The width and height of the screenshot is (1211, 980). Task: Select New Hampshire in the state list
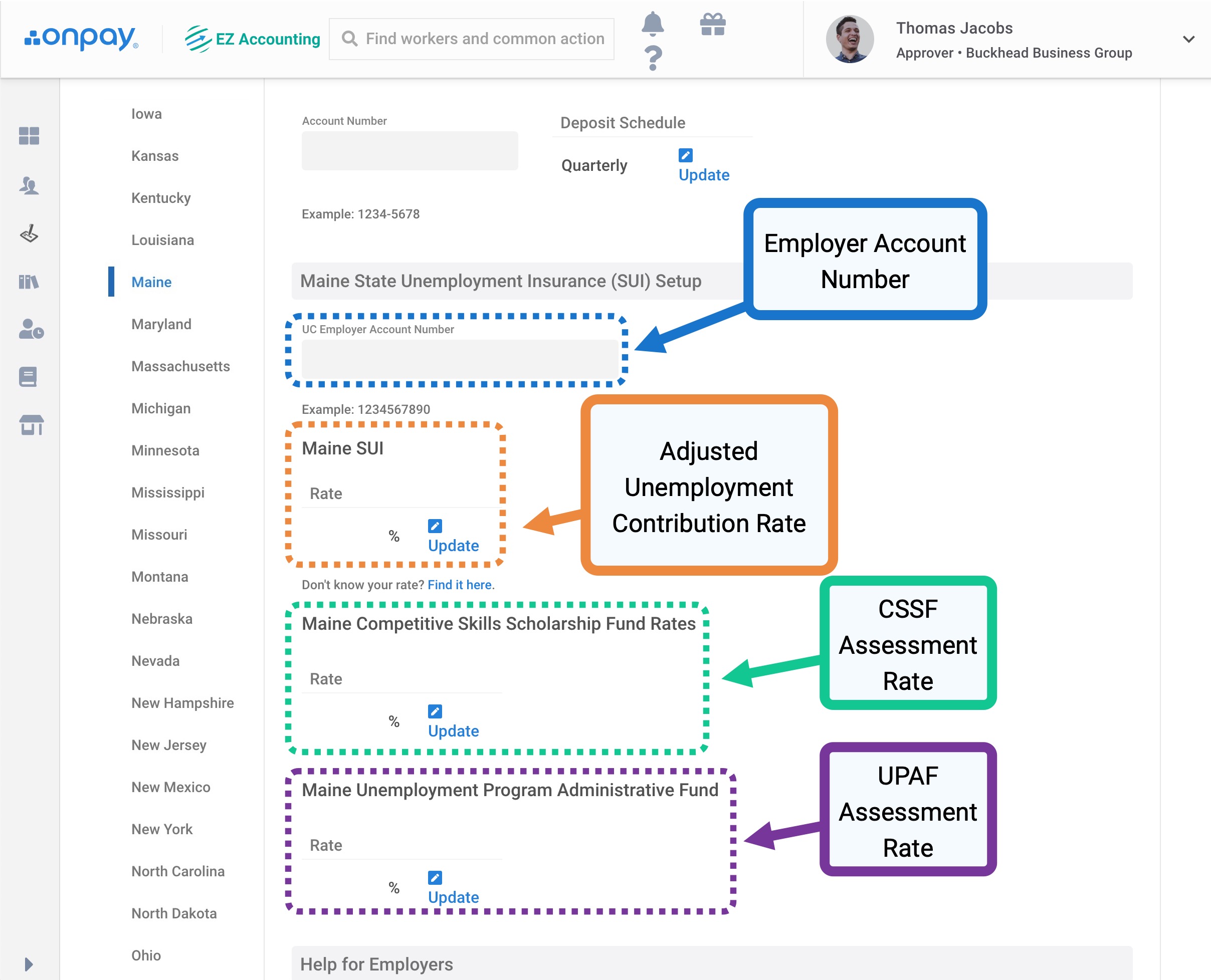tap(182, 703)
